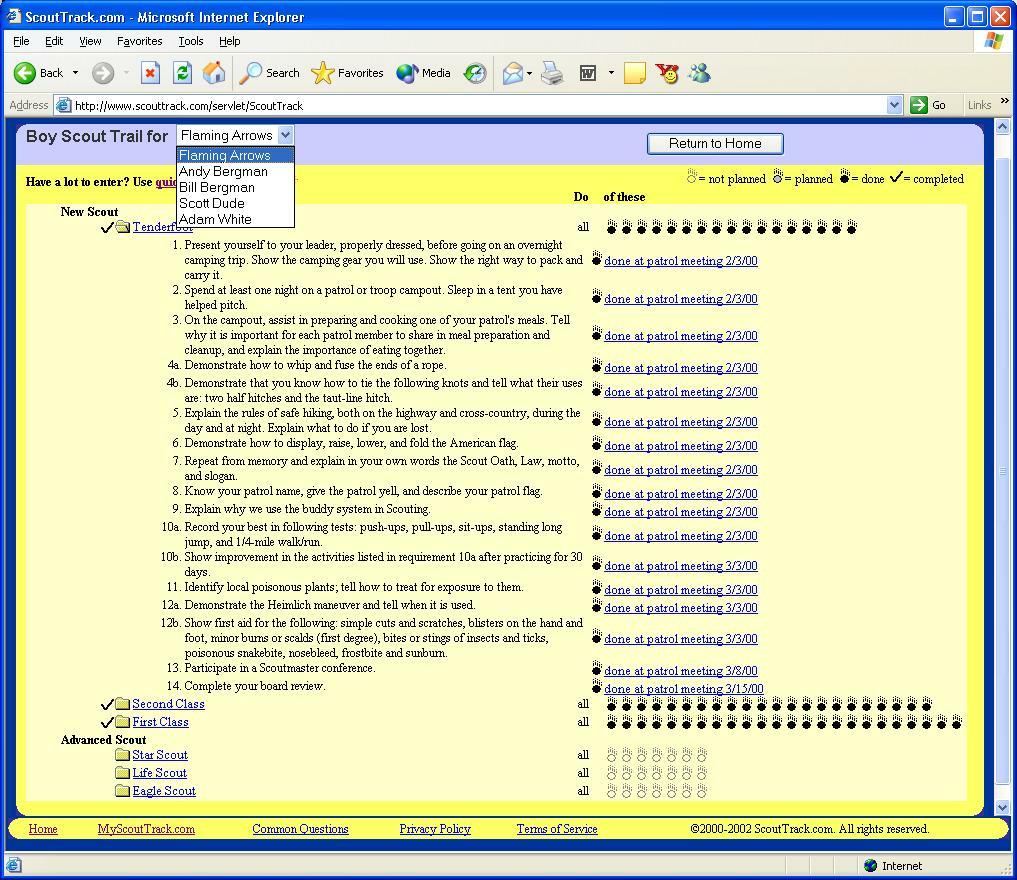Image resolution: width=1017 pixels, height=880 pixels.
Task: Refresh the page using the Refresh icon
Action: [x=182, y=73]
